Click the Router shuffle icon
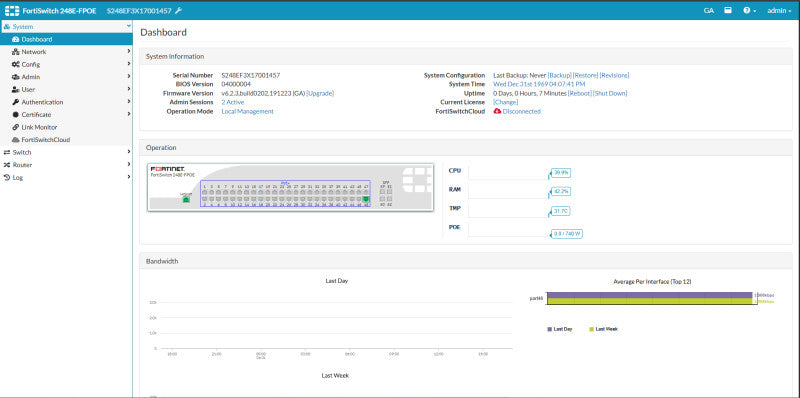 7,165
